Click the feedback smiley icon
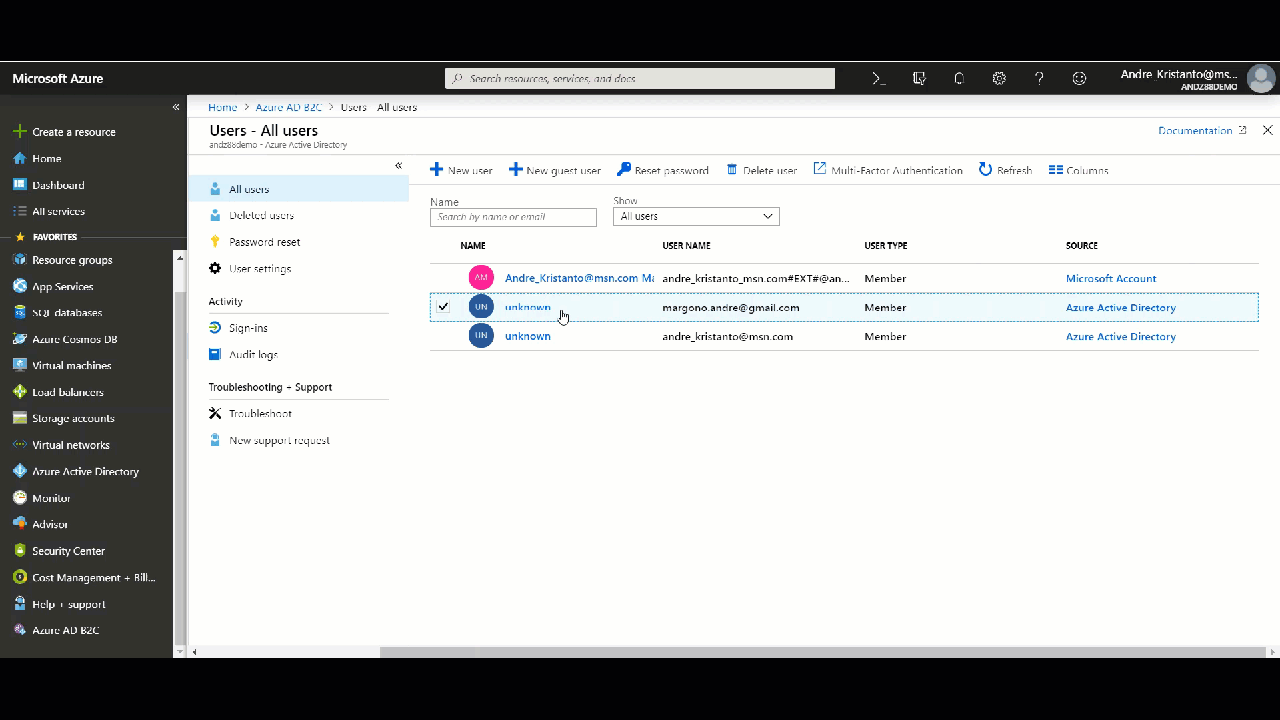The image size is (1280, 720). coord(1079,78)
